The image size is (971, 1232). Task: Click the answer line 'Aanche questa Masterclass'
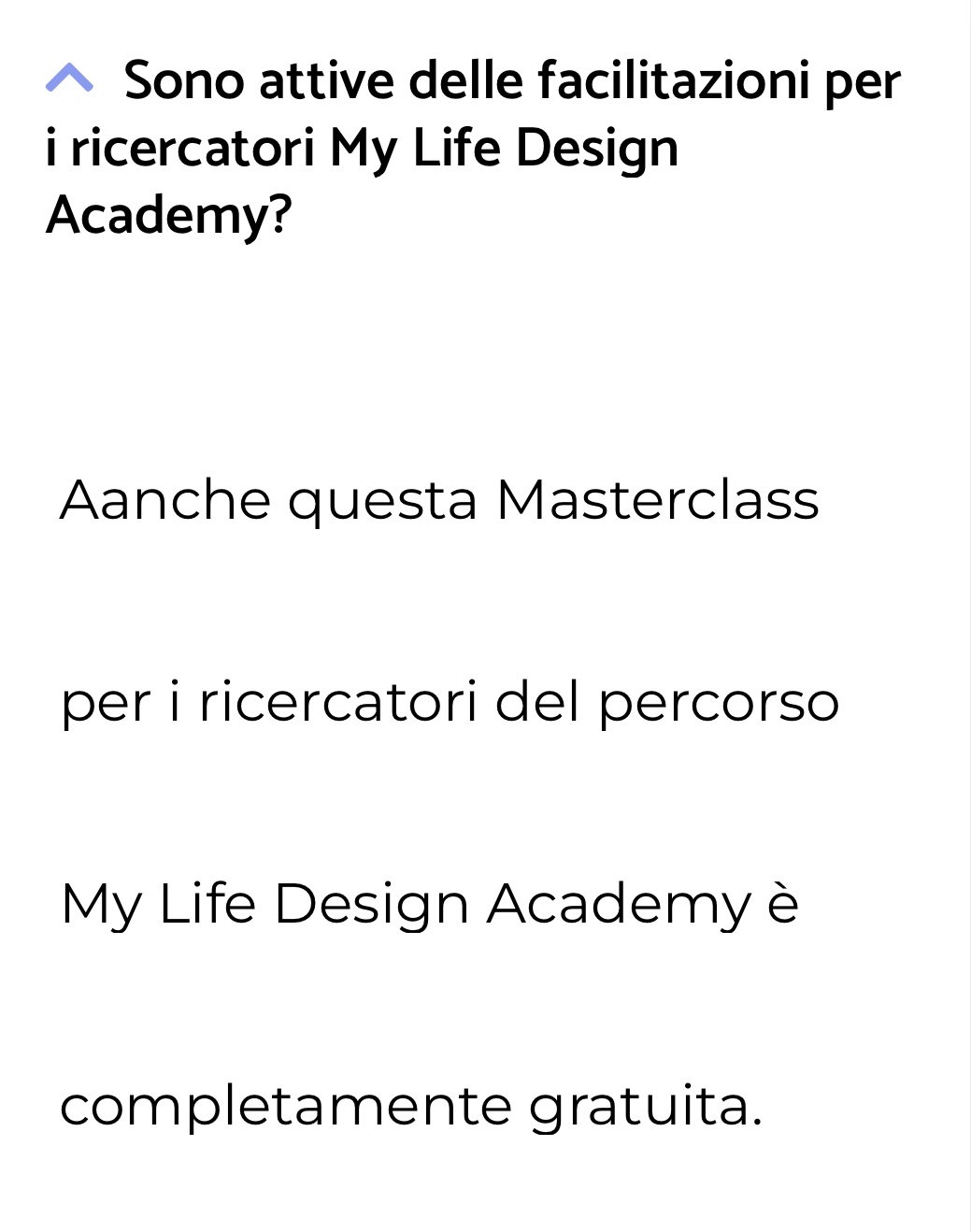pos(439,500)
